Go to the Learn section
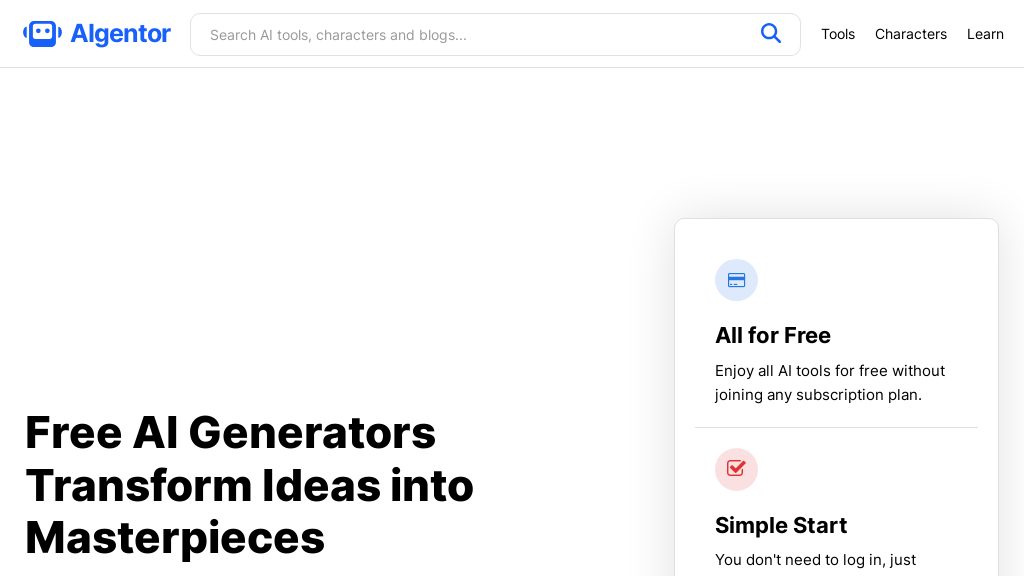Image resolution: width=1024 pixels, height=576 pixels. click(985, 34)
